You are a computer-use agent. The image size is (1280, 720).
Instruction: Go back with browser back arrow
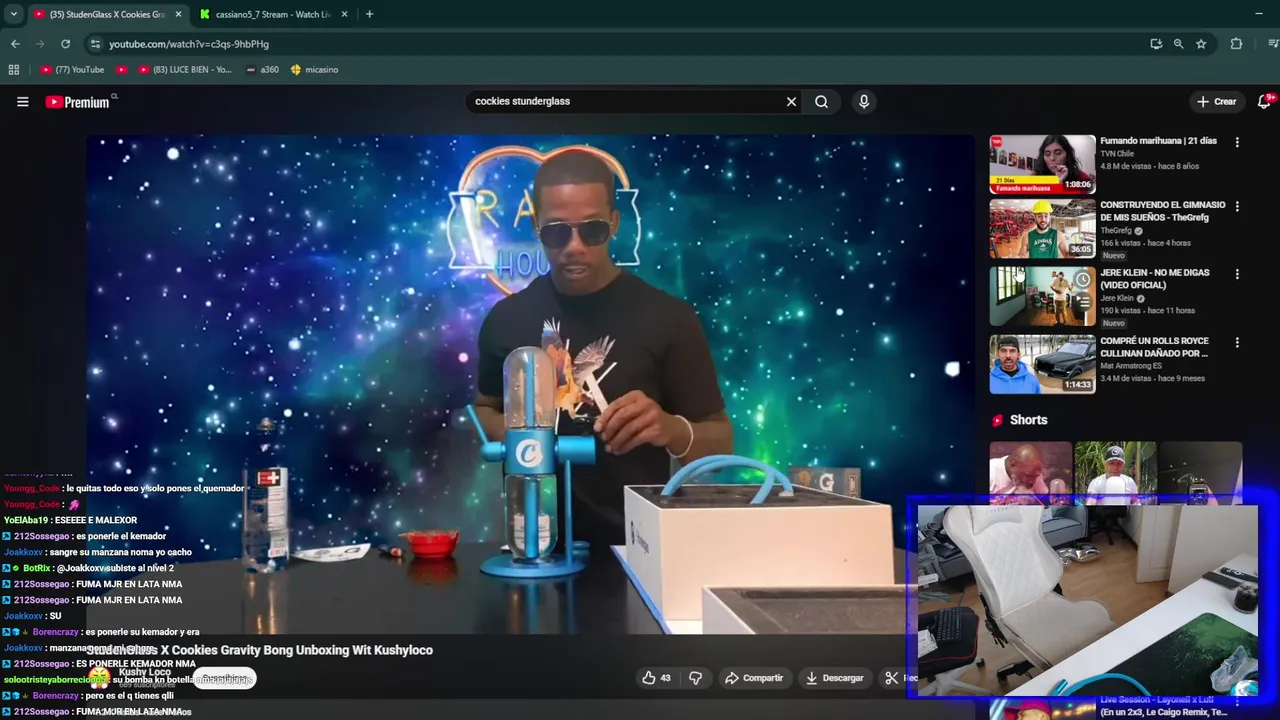pos(15,44)
